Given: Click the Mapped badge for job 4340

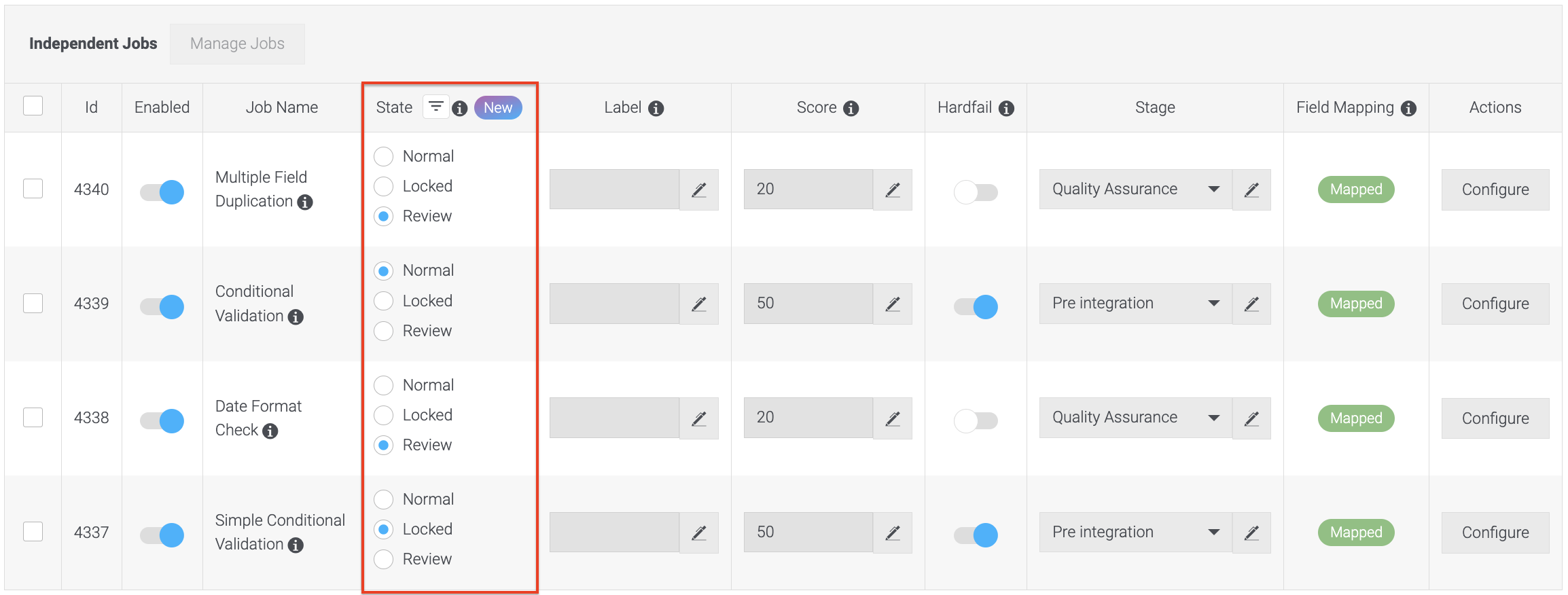Looking at the screenshot, I should coord(1356,190).
